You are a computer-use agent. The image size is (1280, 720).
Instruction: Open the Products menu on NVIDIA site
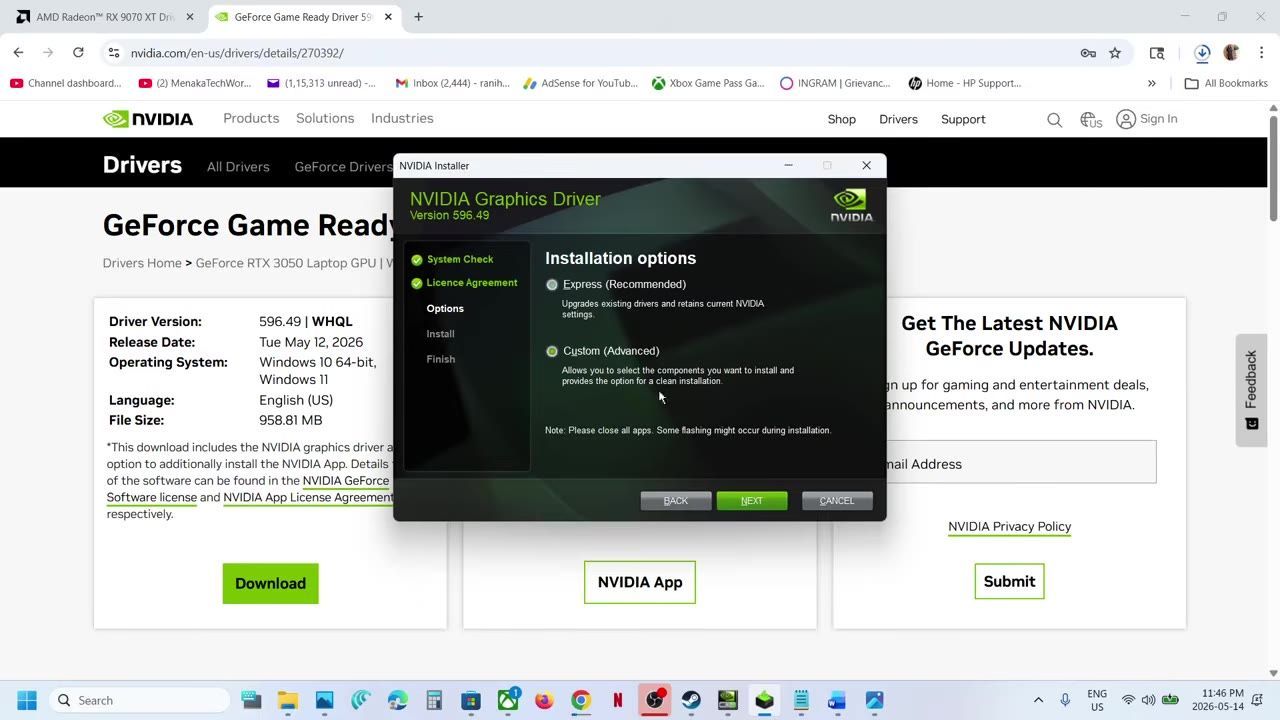click(251, 118)
